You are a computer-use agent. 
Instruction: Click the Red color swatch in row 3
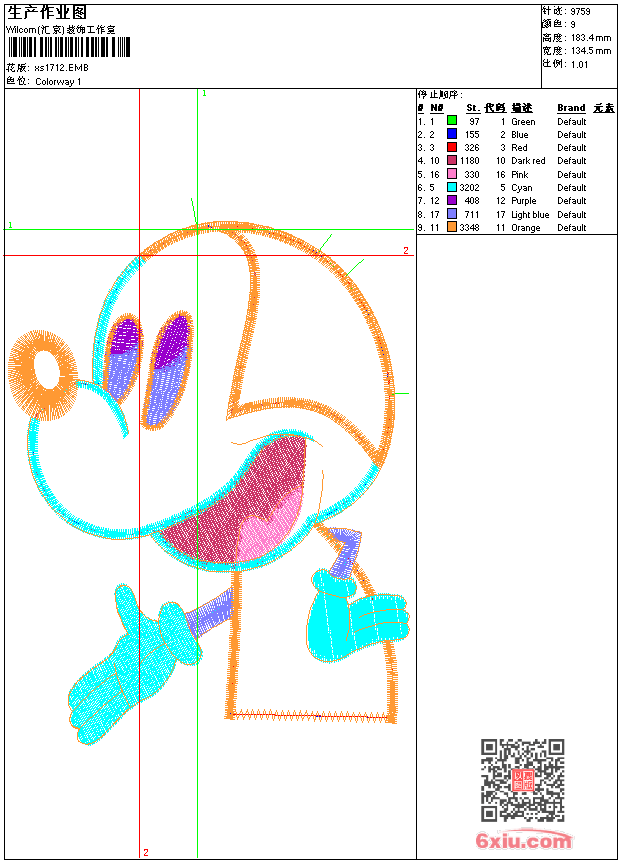pos(452,147)
